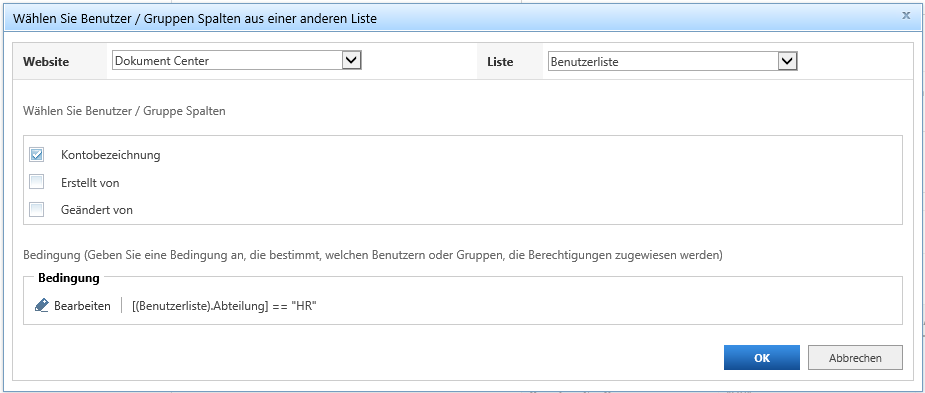
Task: Click the Geändert von label text
Action: tap(97, 210)
